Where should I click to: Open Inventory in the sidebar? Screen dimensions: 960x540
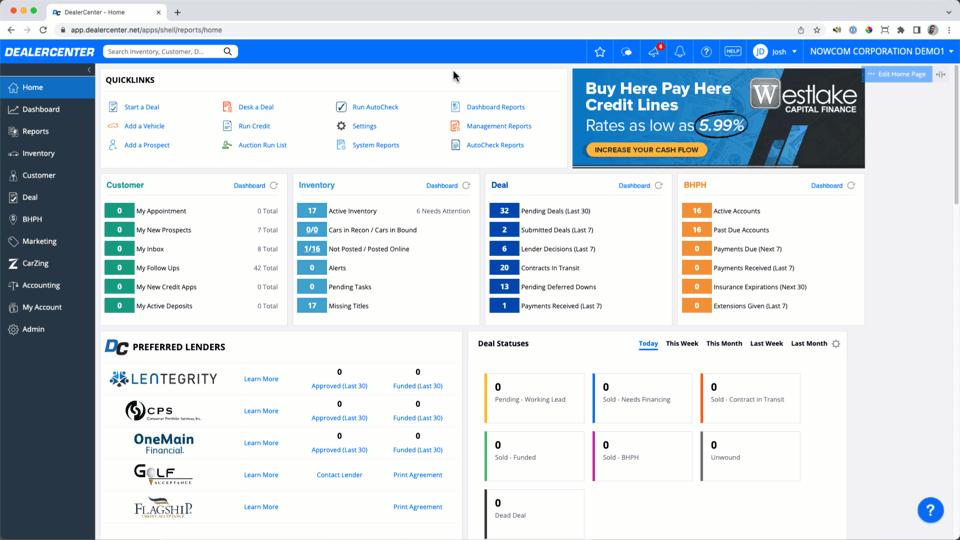[x=38, y=154]
